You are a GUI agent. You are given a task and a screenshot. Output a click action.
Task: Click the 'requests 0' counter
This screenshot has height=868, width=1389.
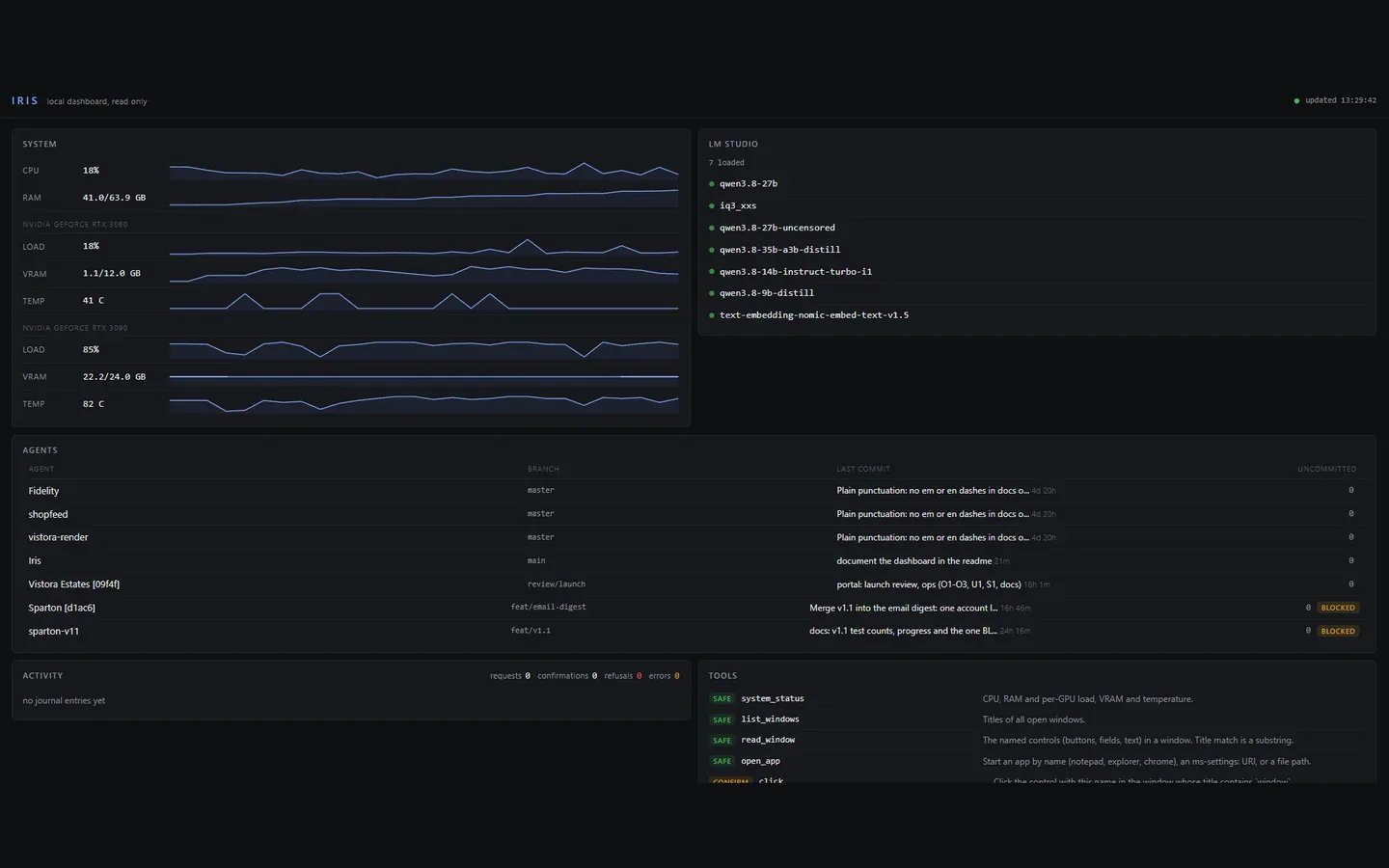click(x=509, y=676)
